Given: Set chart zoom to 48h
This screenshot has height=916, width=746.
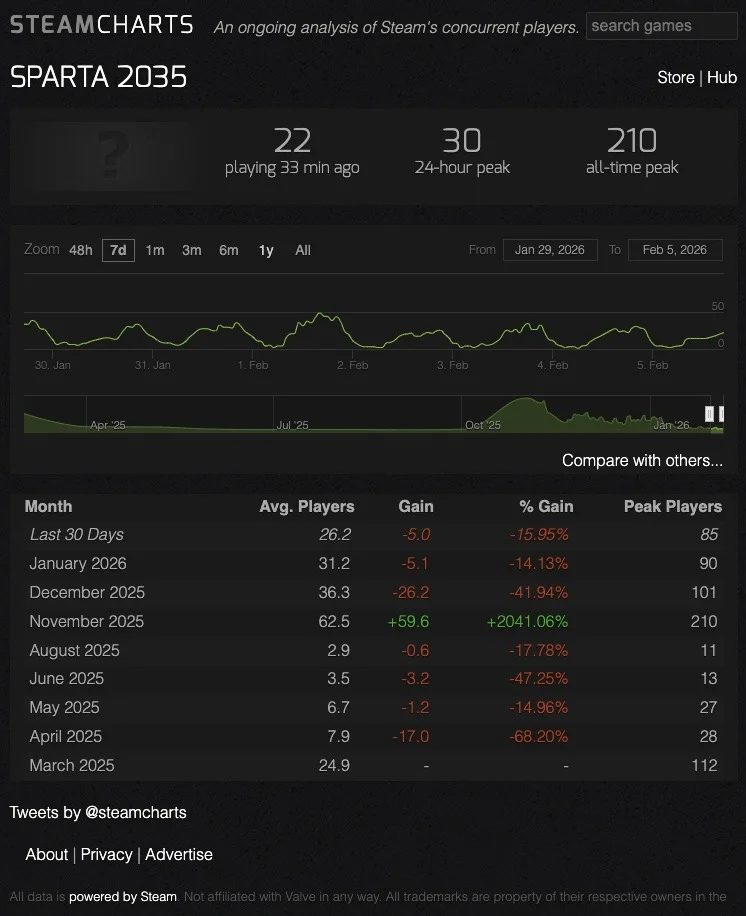Looking at the screenshot, I should point(81,250).
